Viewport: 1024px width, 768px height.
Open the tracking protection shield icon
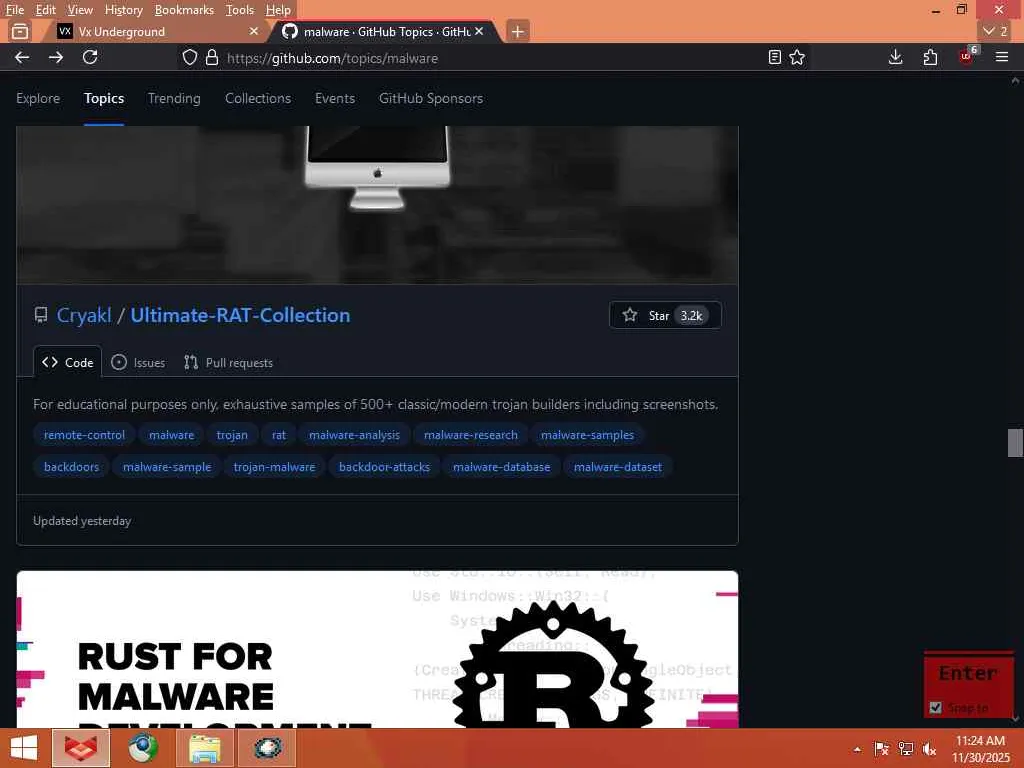point(189,57)
